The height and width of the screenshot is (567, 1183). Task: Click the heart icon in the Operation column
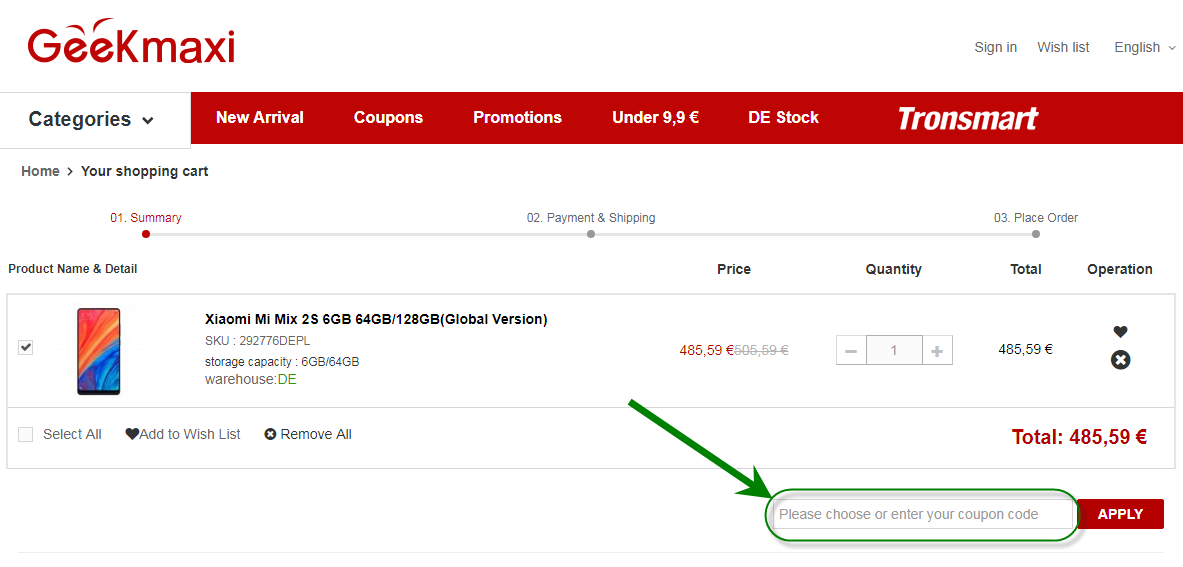[1120, 332]
